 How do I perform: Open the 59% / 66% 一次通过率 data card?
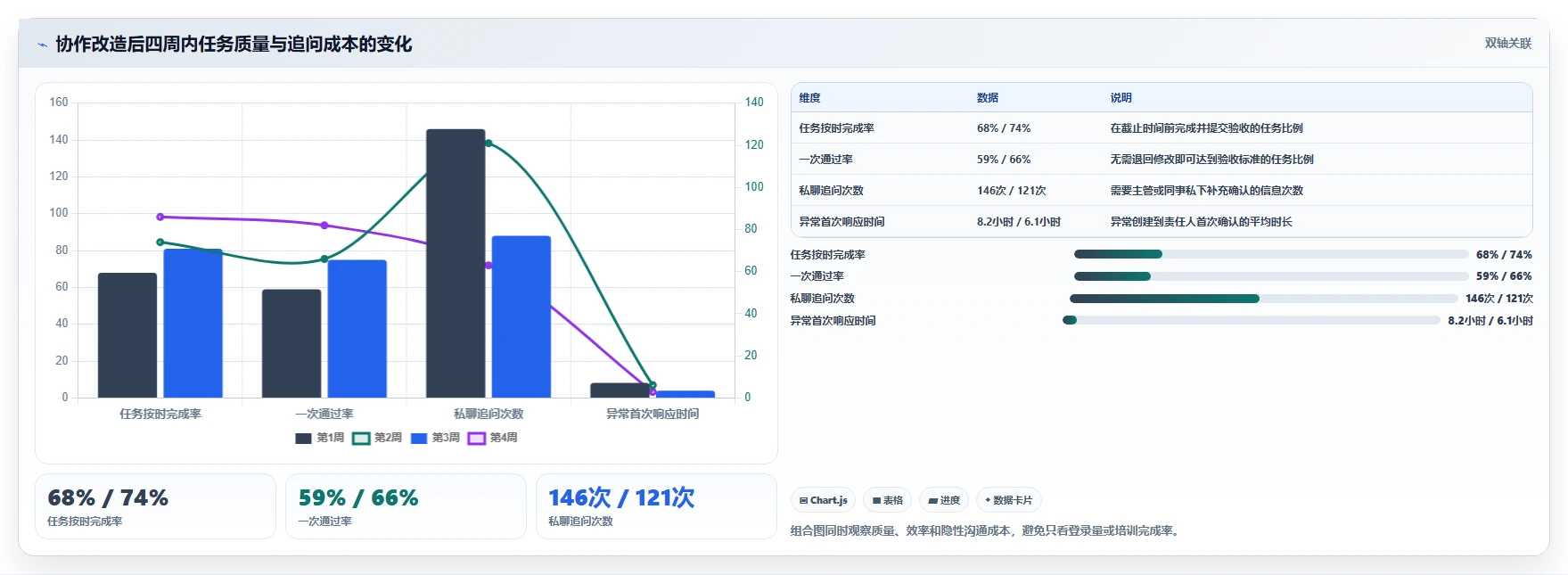pyautogui.click(x=406, y=506)
